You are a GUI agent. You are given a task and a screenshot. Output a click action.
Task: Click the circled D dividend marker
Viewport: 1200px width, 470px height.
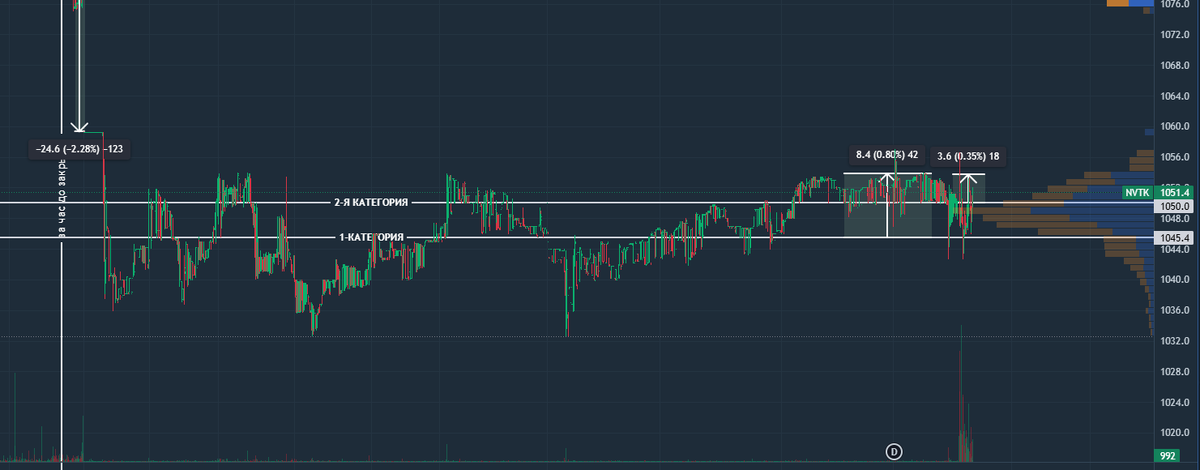coord(895,451)
